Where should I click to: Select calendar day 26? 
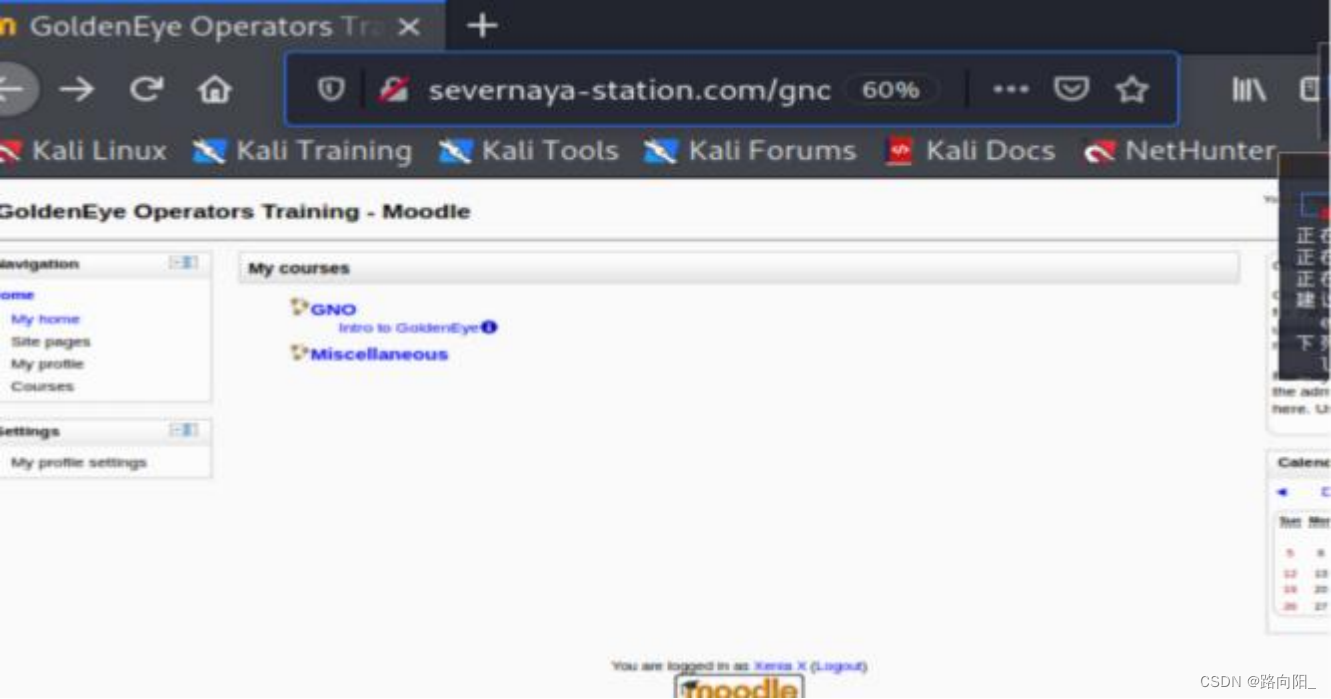point(1289,607)
